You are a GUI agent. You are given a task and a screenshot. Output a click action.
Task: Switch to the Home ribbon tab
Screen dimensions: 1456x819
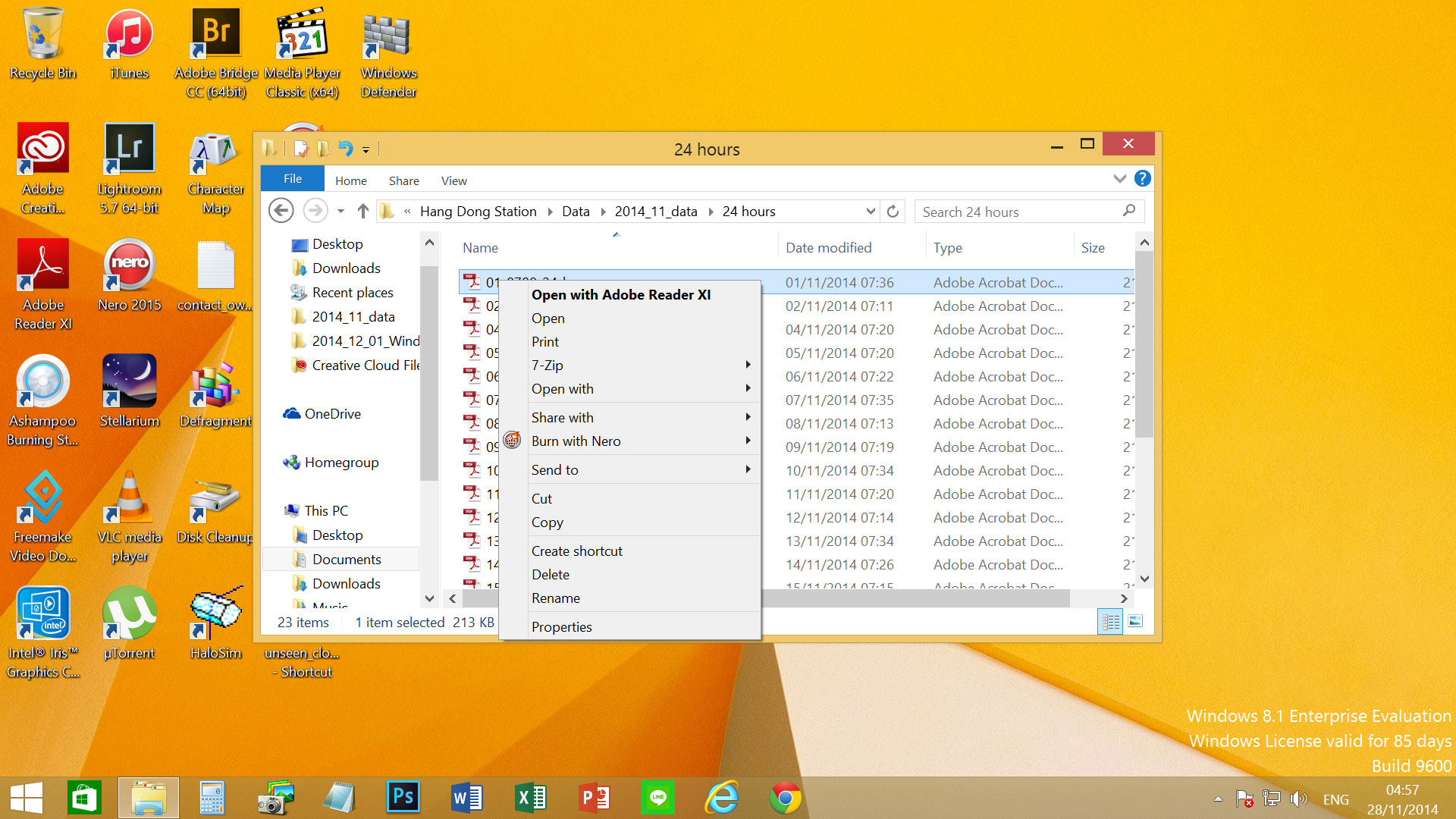pos(351,180)
